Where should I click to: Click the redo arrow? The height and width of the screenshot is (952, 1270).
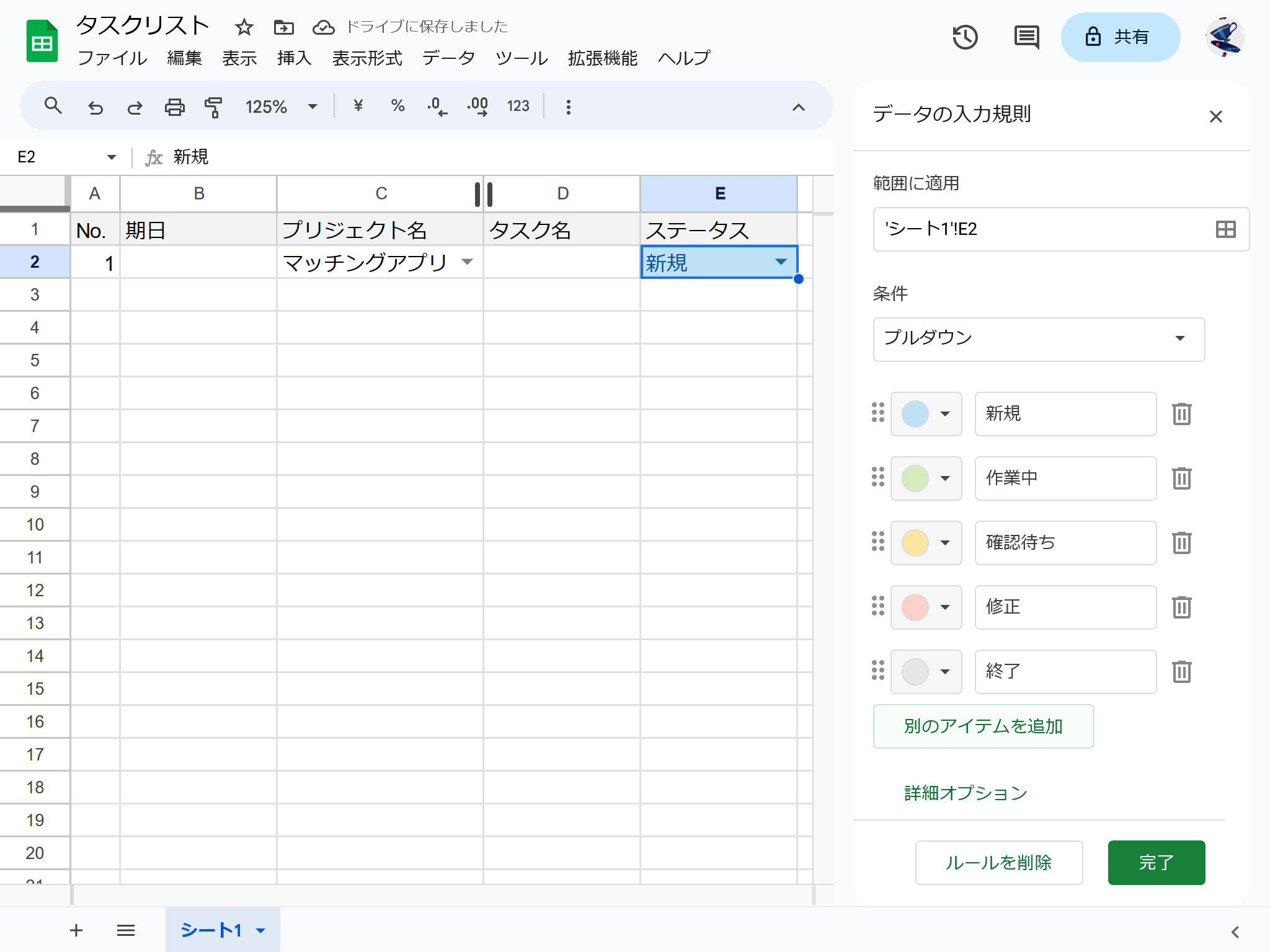tap(135, 107)
